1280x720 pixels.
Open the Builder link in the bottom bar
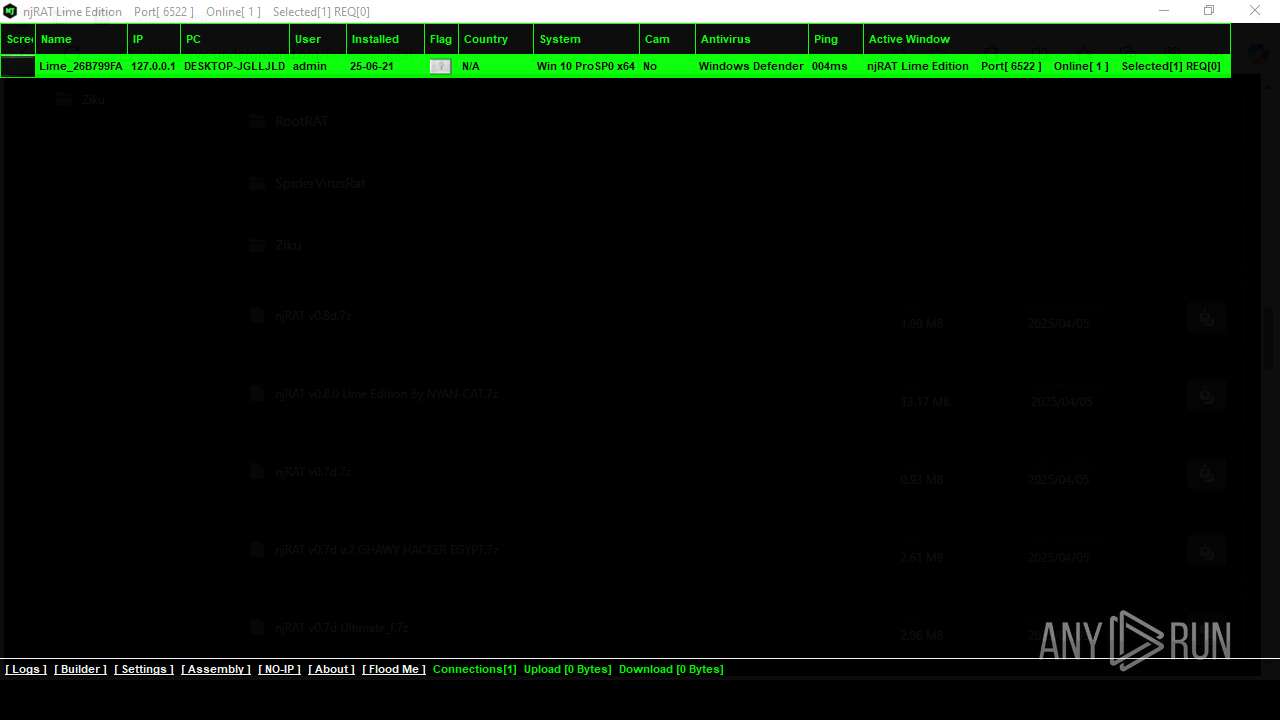click(x=80, y=669)
